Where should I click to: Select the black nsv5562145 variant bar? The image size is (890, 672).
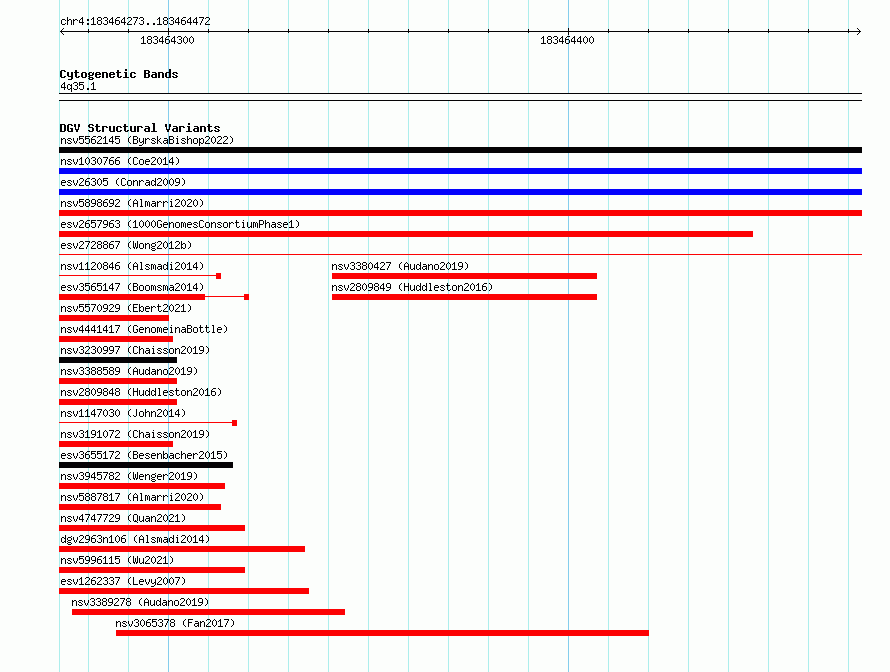coord(460,150)
